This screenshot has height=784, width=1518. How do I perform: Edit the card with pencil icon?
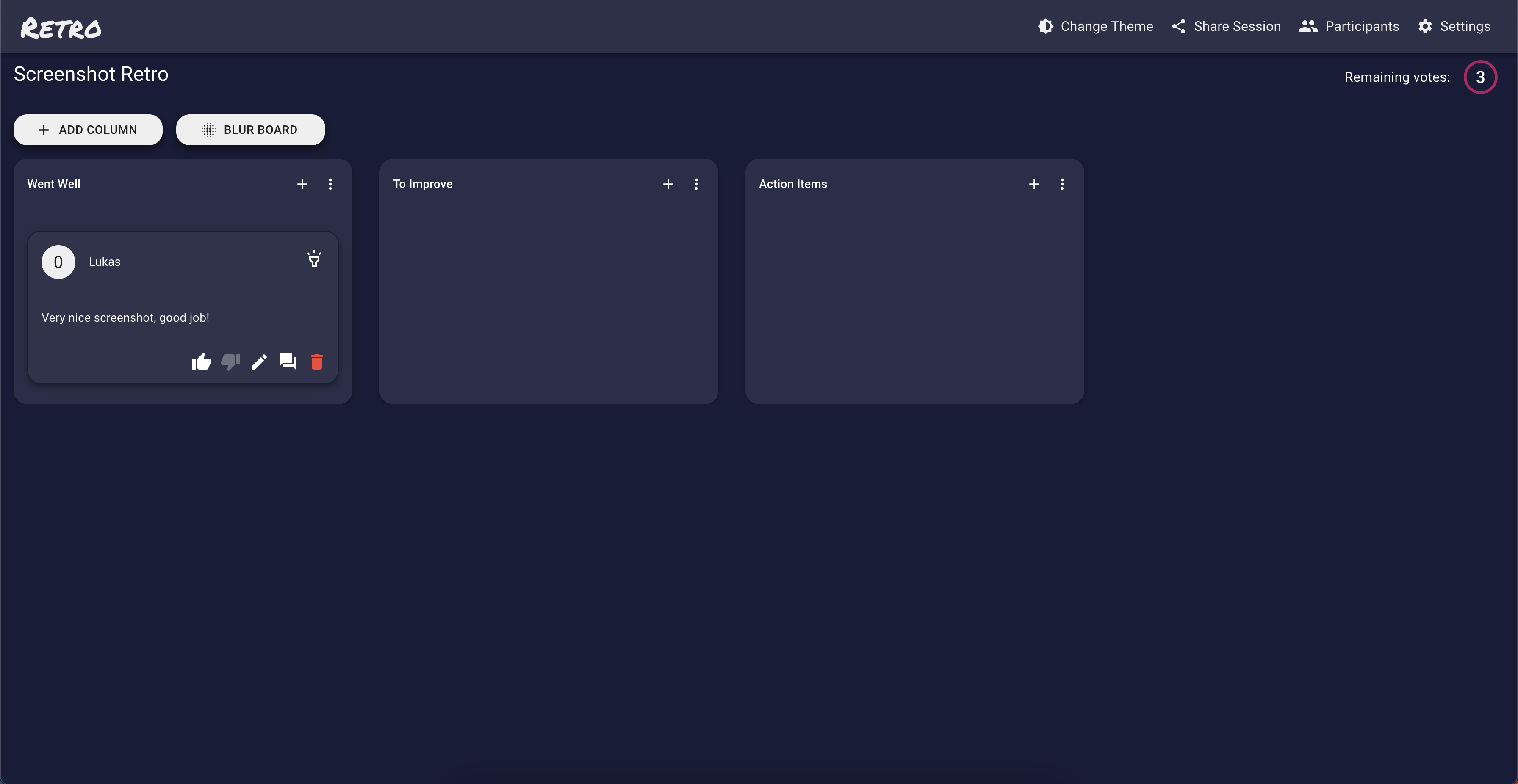click(259, 362)
